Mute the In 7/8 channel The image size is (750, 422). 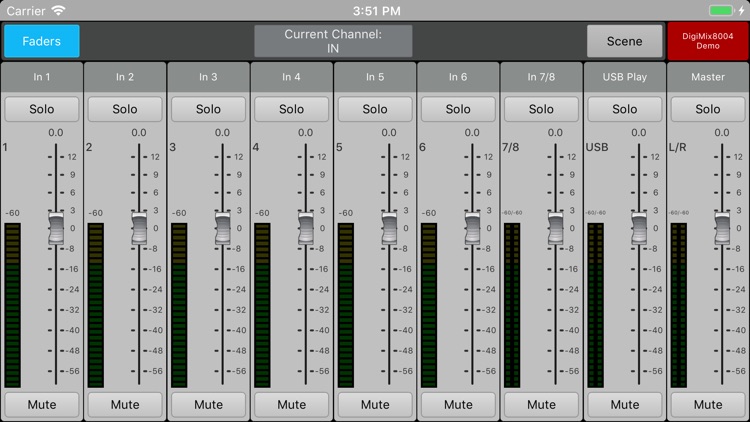pyautogui.click(x=541, y=405)
